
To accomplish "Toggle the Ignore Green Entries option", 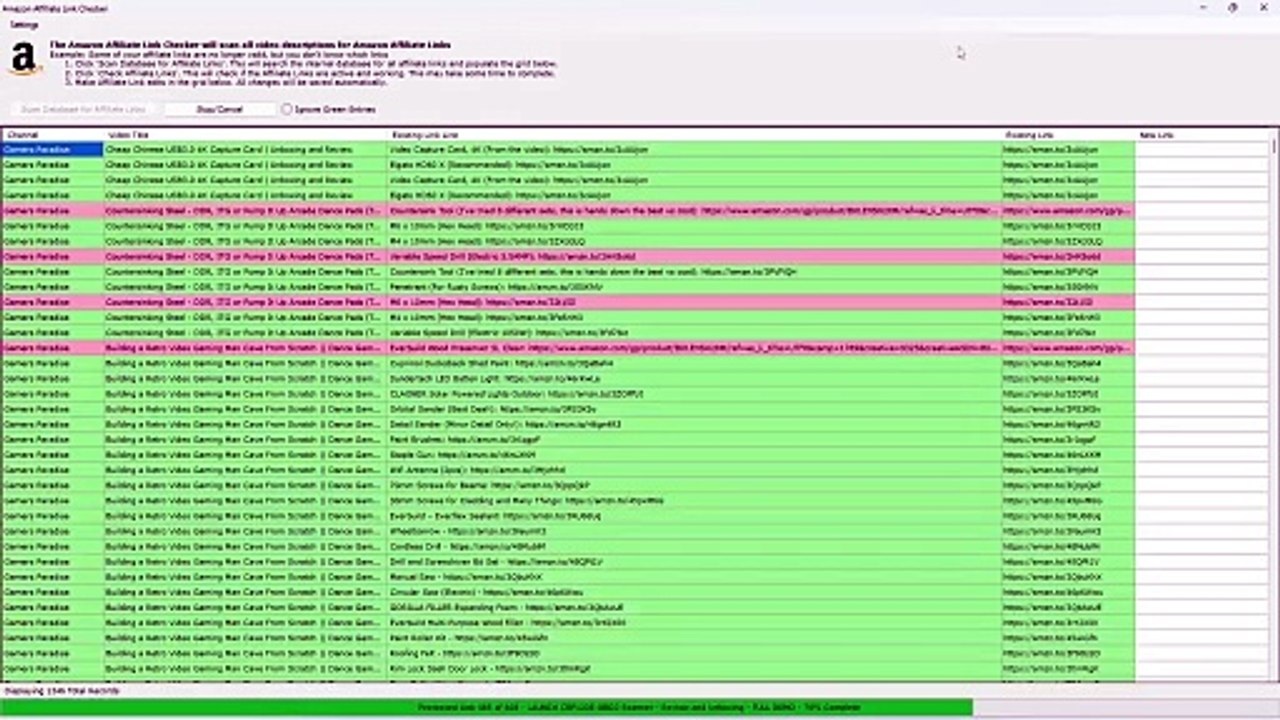I will click(328, 109).
